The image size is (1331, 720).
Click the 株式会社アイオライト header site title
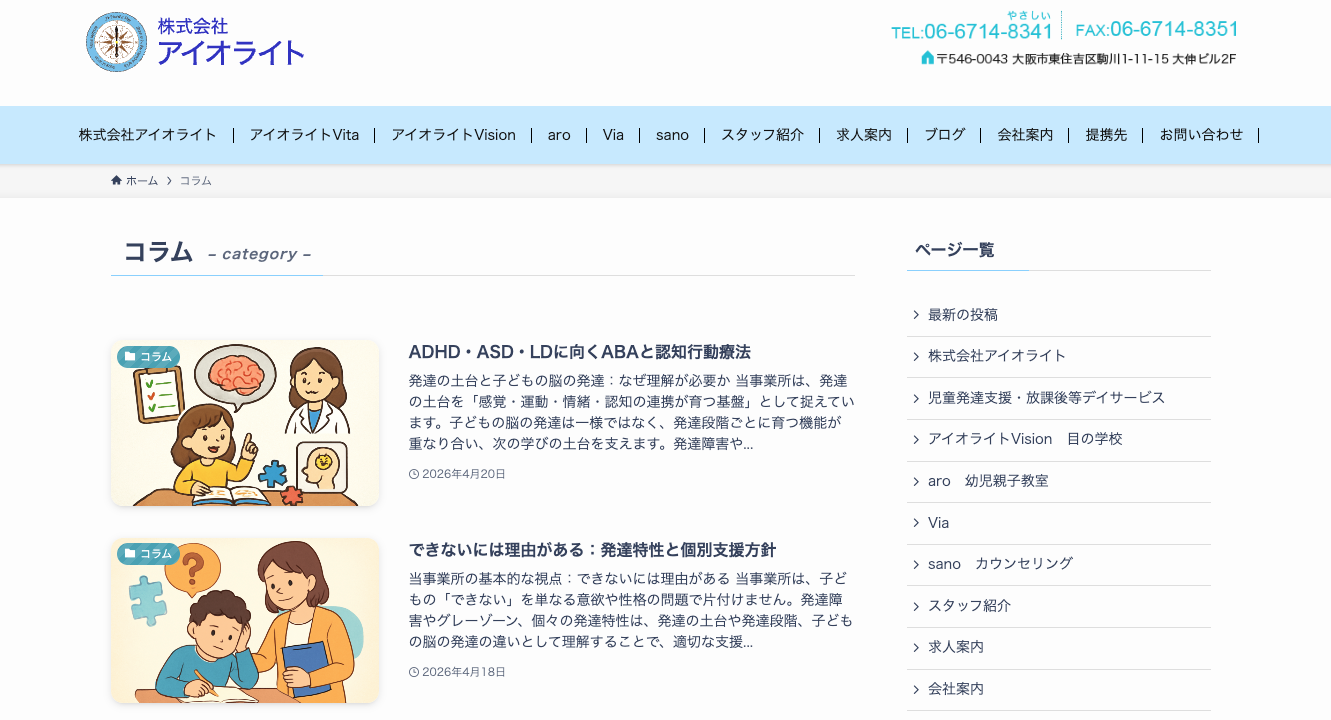coord(230,43)
